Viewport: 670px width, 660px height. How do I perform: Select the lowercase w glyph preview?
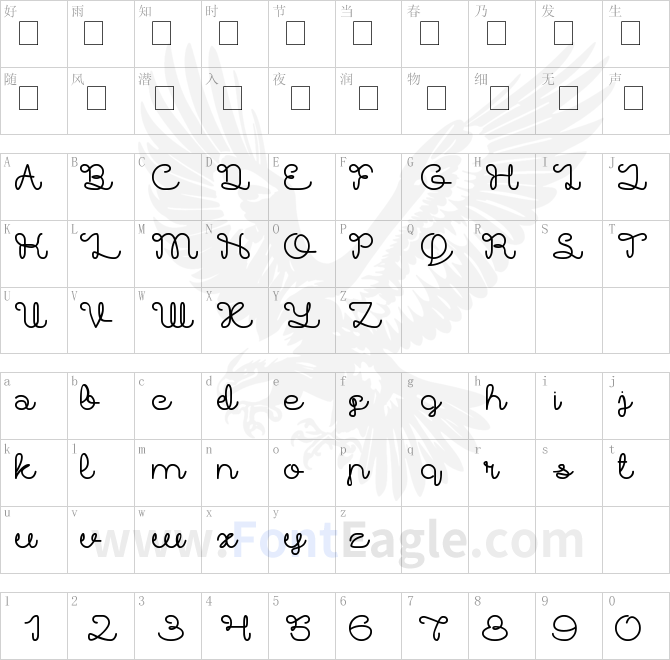coord(169,540)
